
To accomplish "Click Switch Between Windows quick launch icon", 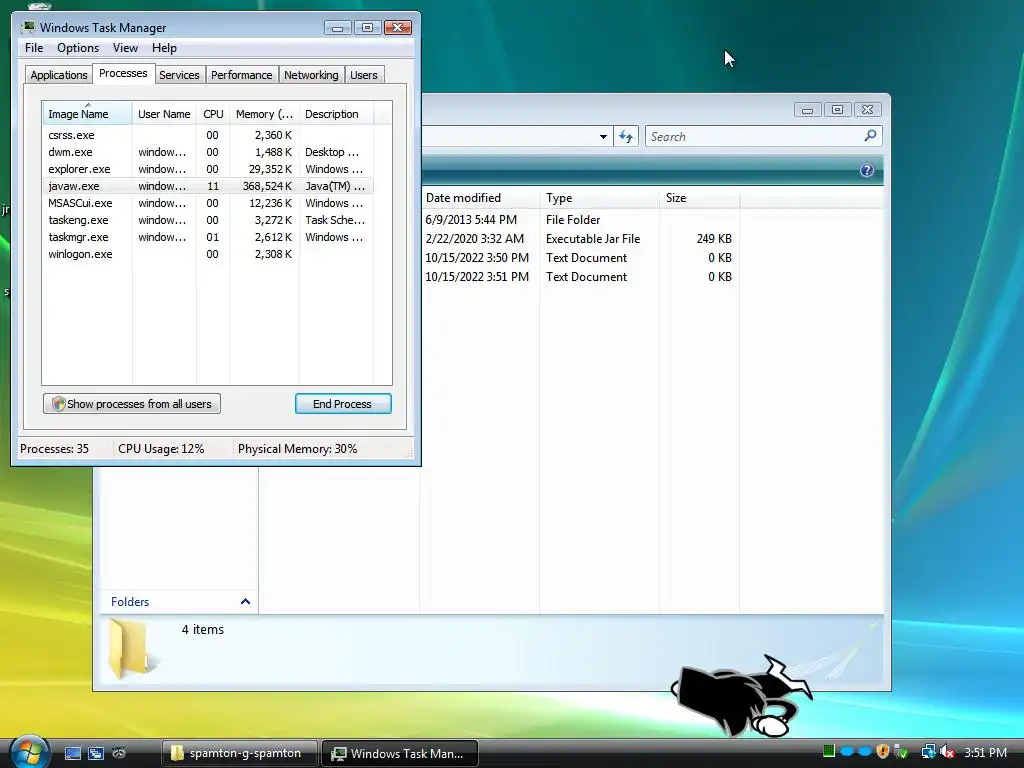I will tap(96, 753).
